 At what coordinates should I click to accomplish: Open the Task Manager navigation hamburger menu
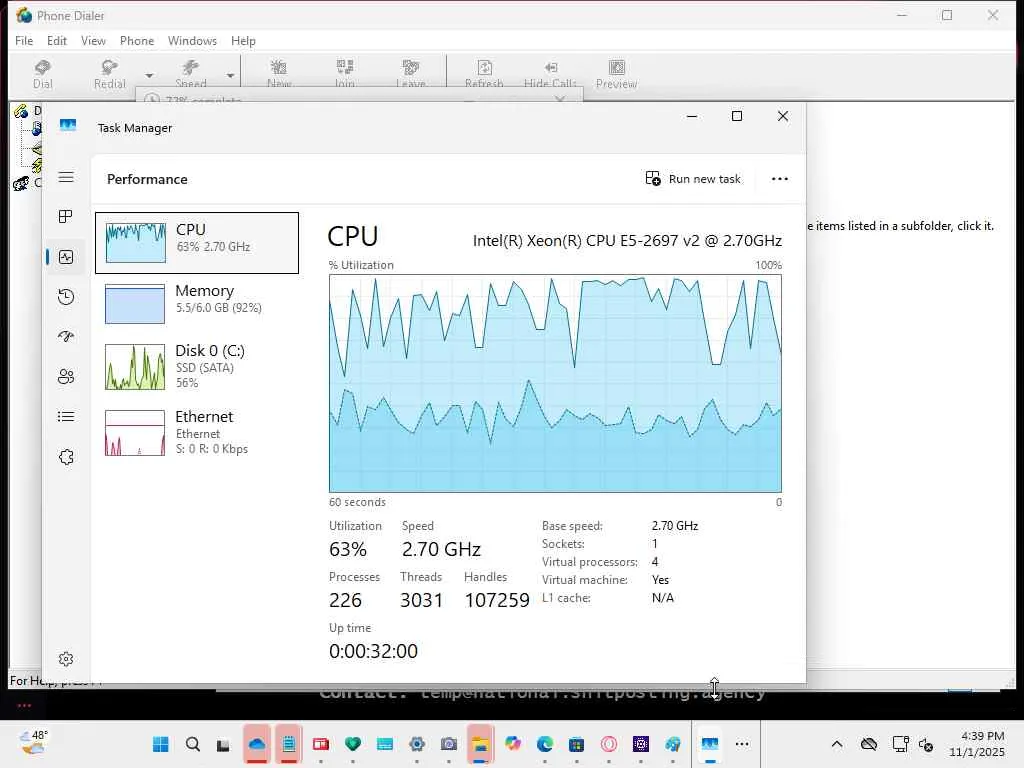[66, 178]
